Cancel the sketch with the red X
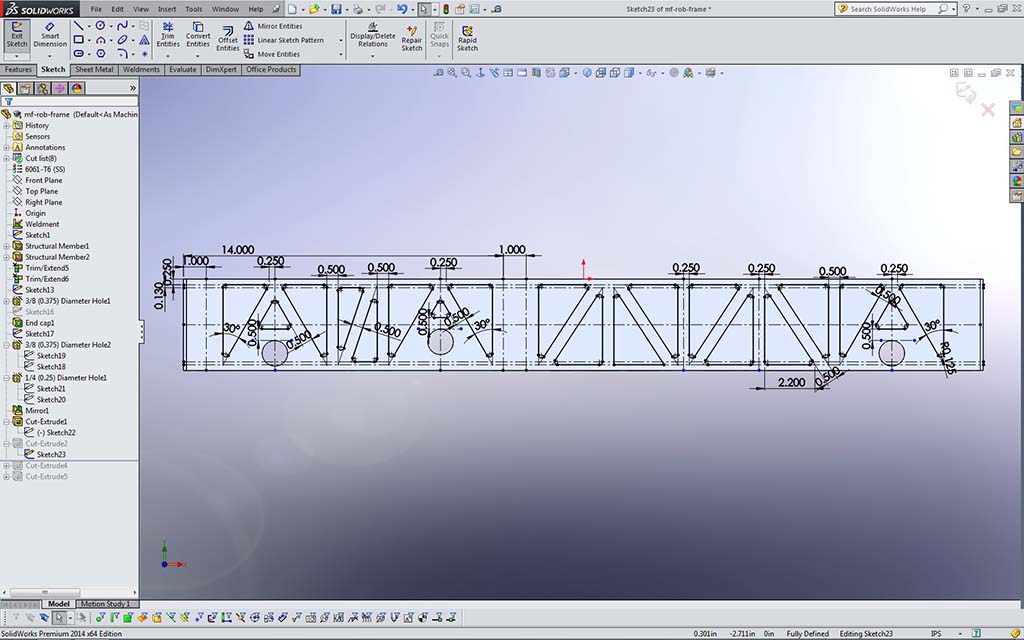 [988, 110]
